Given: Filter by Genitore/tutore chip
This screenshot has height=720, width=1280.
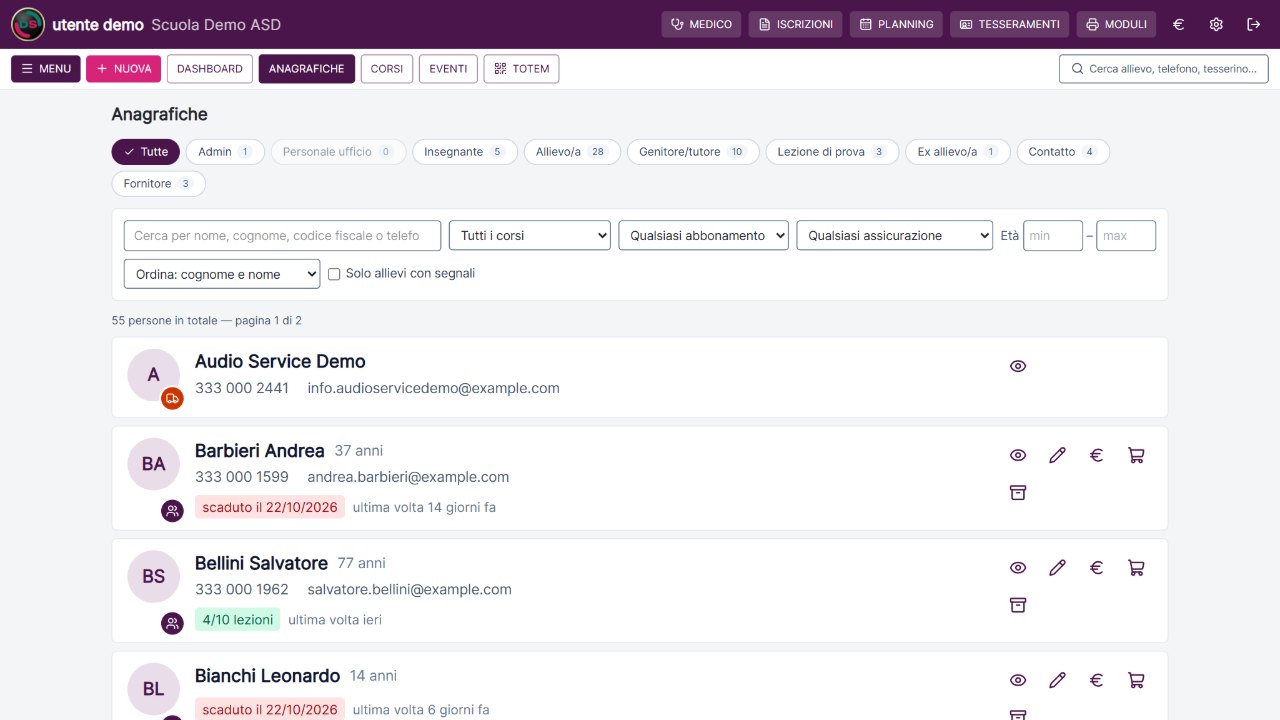Looking at the screenshot, I should [x=693, y=152].
